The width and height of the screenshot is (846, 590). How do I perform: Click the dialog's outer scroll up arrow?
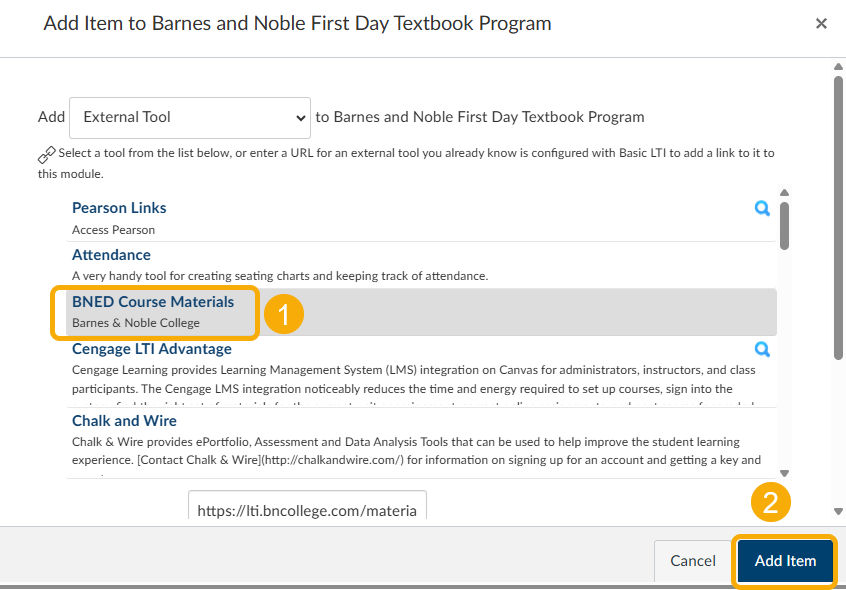click(x=838, y=66)
